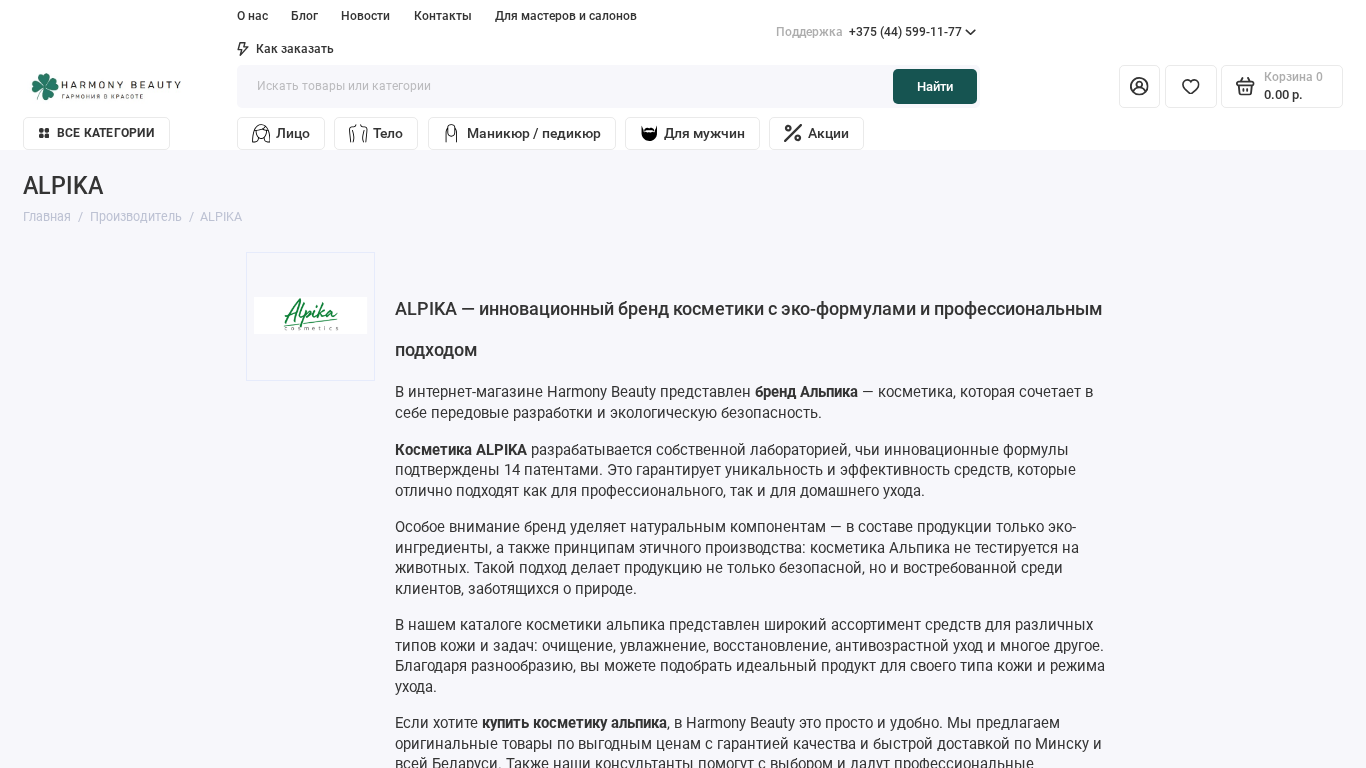Open the Лицо category label

click(x=293, y=133)
